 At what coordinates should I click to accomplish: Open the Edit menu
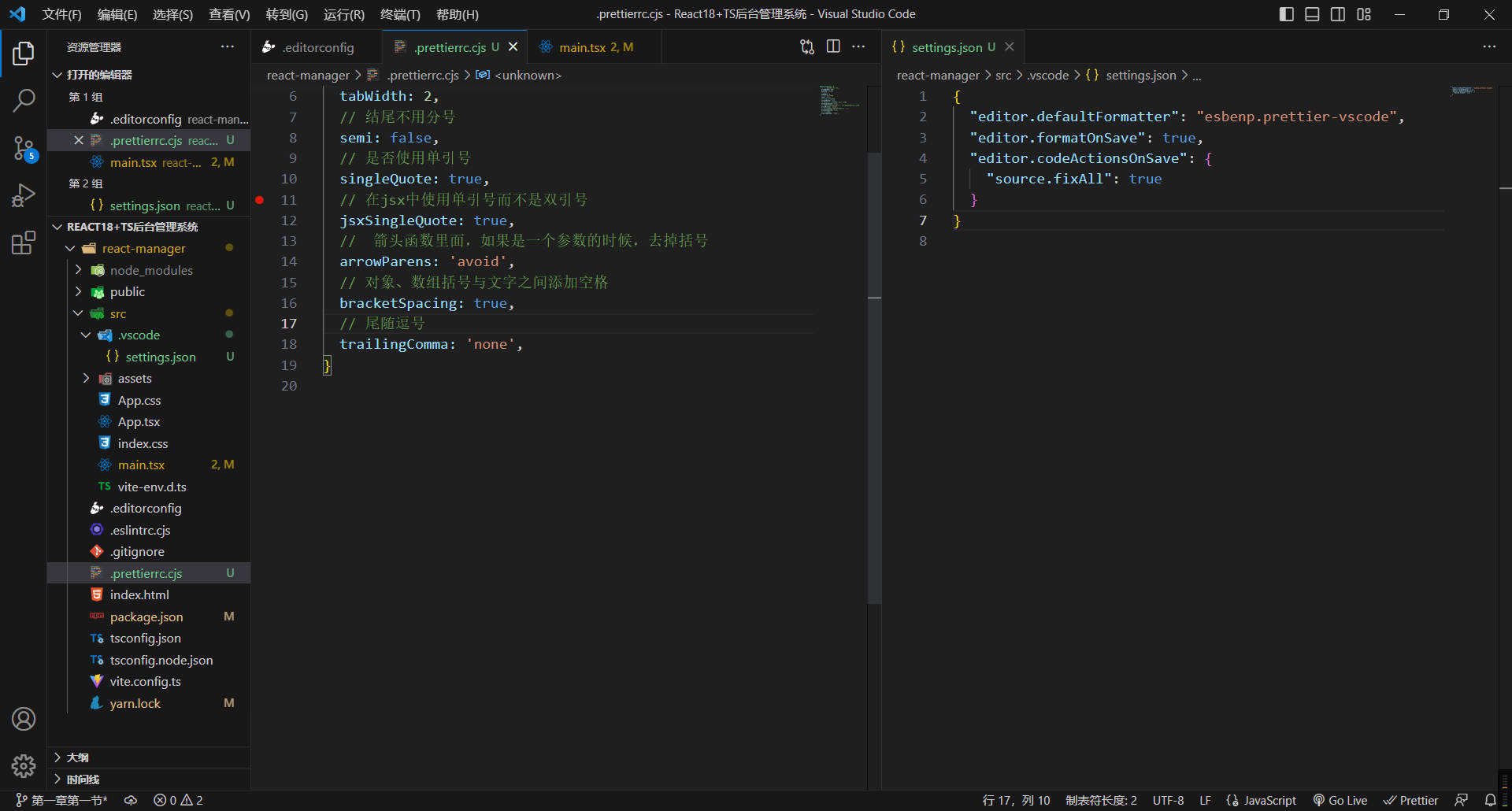point(117,14)
